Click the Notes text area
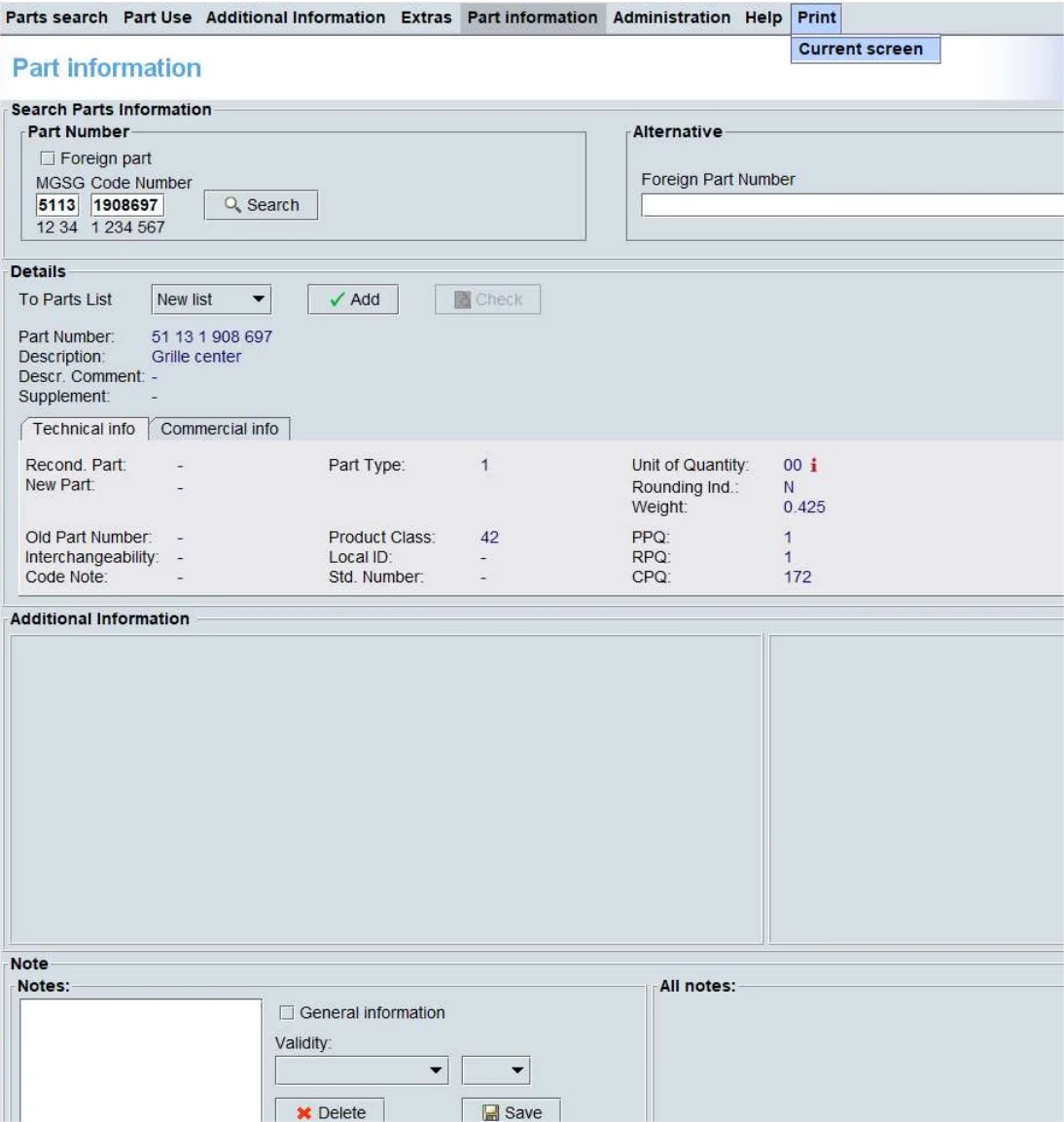The width and height of the screenshot is (1064, 1122). 140,1060
